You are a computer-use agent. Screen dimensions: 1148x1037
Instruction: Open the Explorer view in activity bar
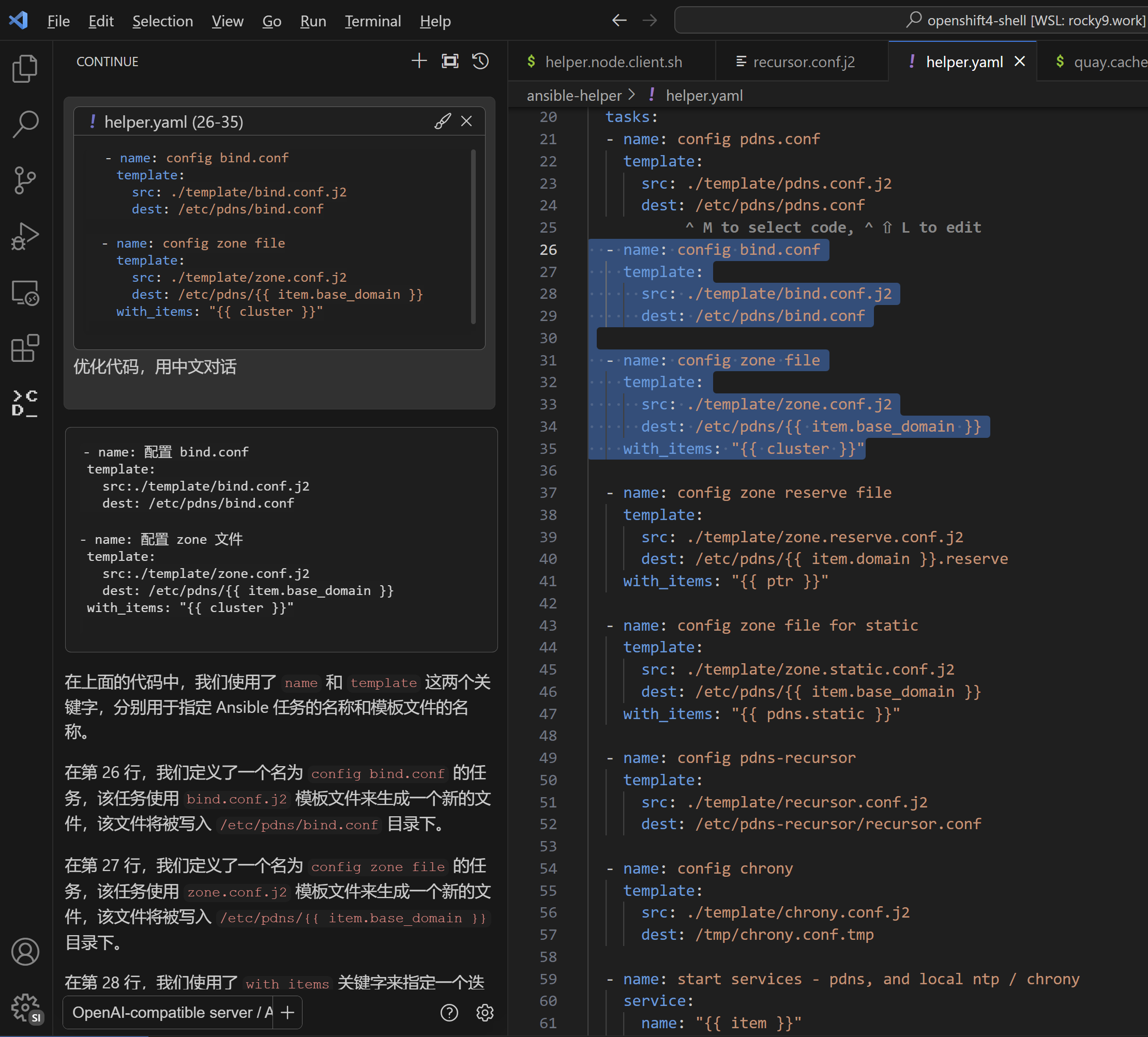pos(25,69)
